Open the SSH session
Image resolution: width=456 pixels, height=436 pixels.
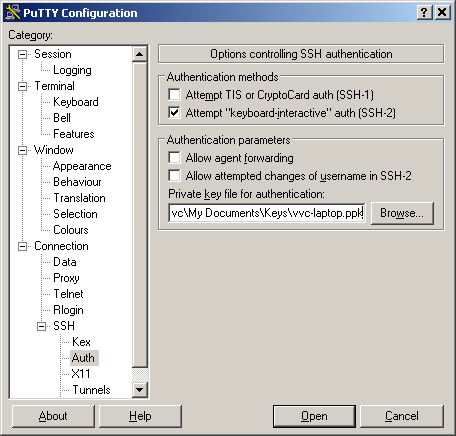(x=314, y=416)
